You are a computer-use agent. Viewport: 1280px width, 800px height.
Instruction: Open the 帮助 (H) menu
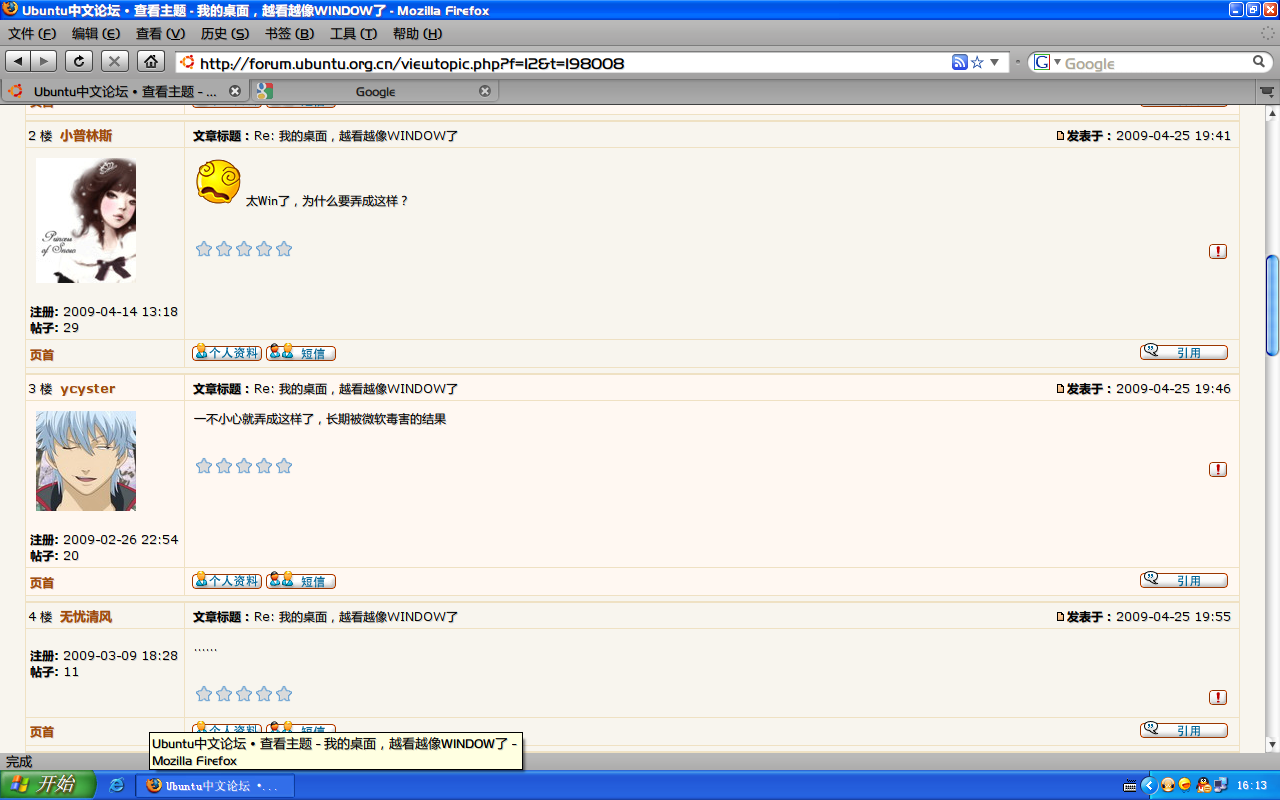point(417,34)
